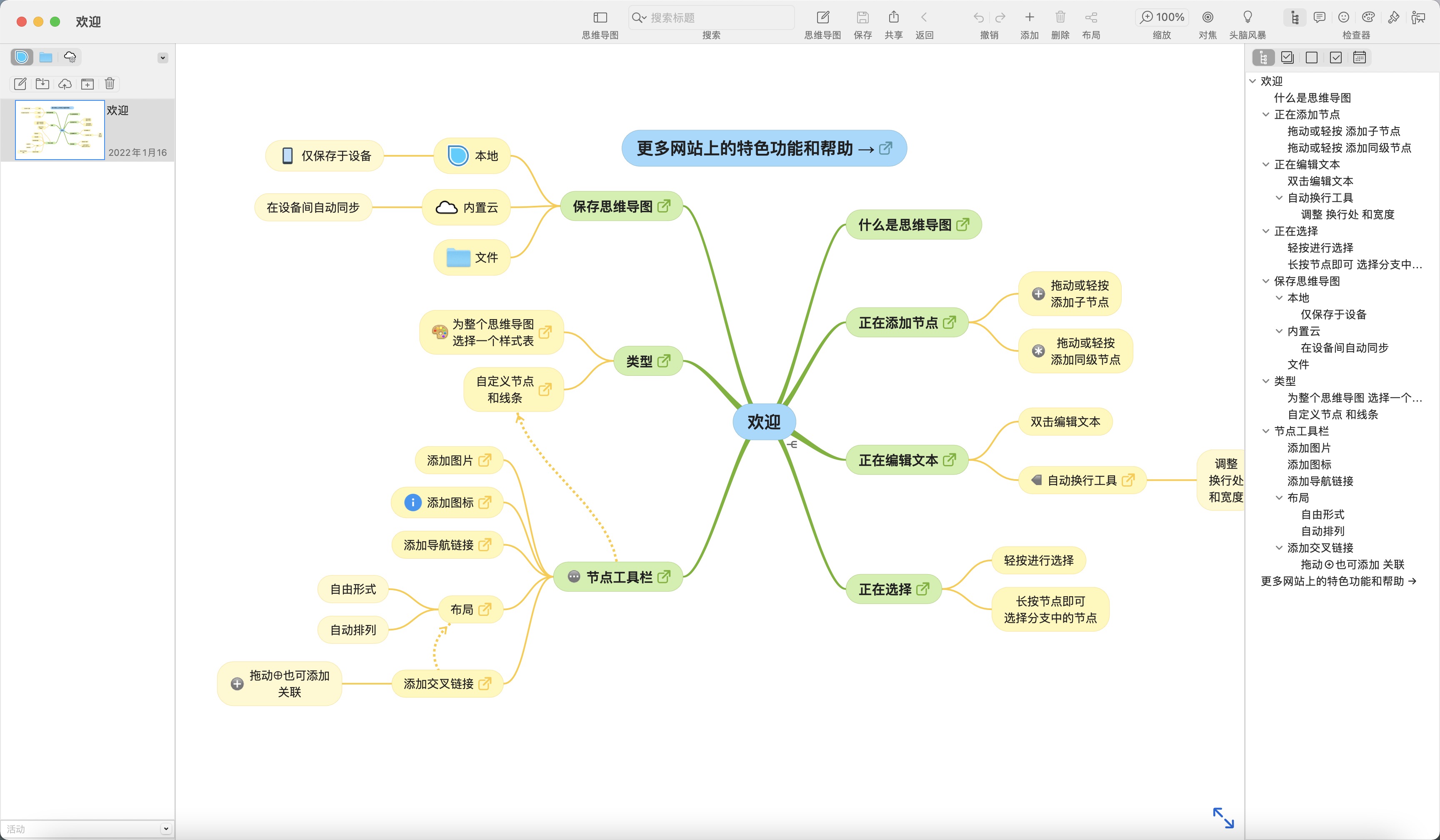Image resolution: width=1440 pixels, height=840 pixels.
Task: Select the checked box view in inspector panel
Action: tap(1335, 58)
